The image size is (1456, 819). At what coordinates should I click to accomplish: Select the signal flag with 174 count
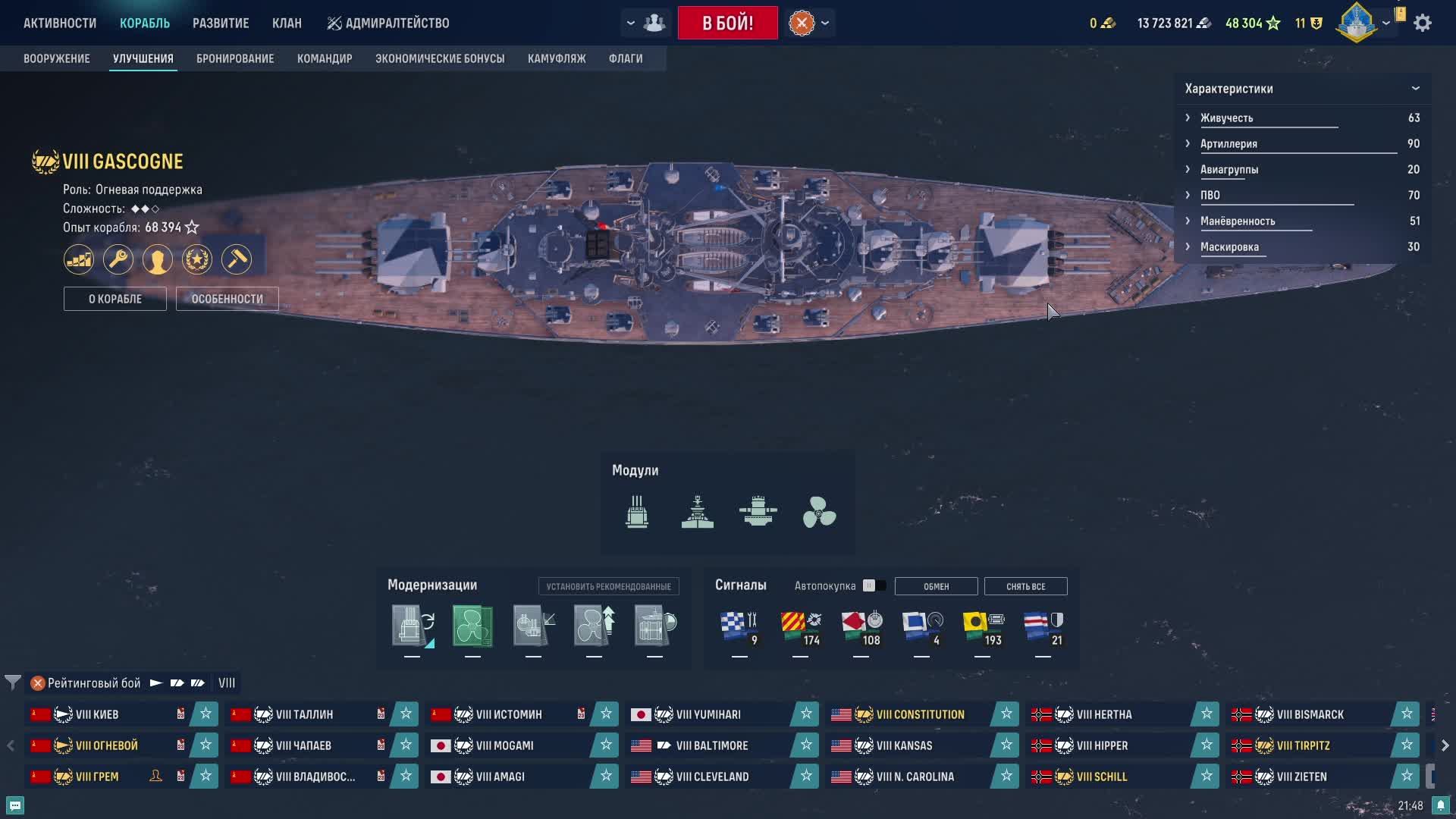coord(801,629)
